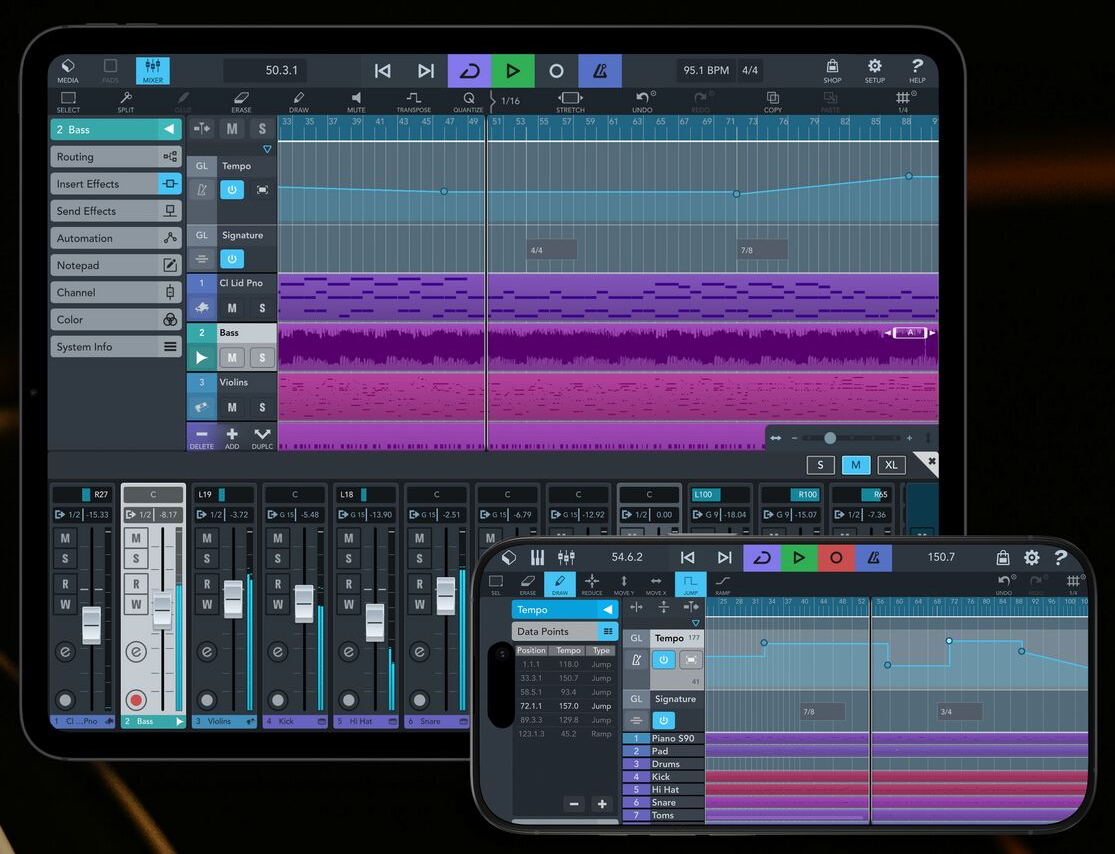Screen dimensions: 1115x854
Task: Click Undo on the iPad toolbar
Action: (643, 102)
